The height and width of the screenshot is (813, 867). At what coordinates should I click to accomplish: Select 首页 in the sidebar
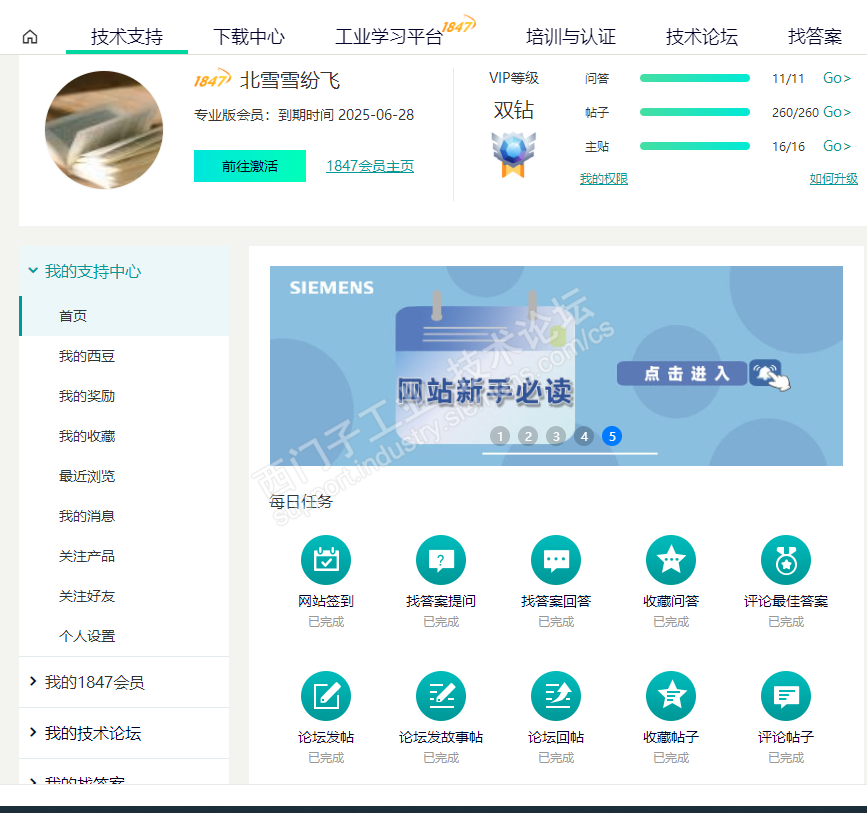click(124, 316)
